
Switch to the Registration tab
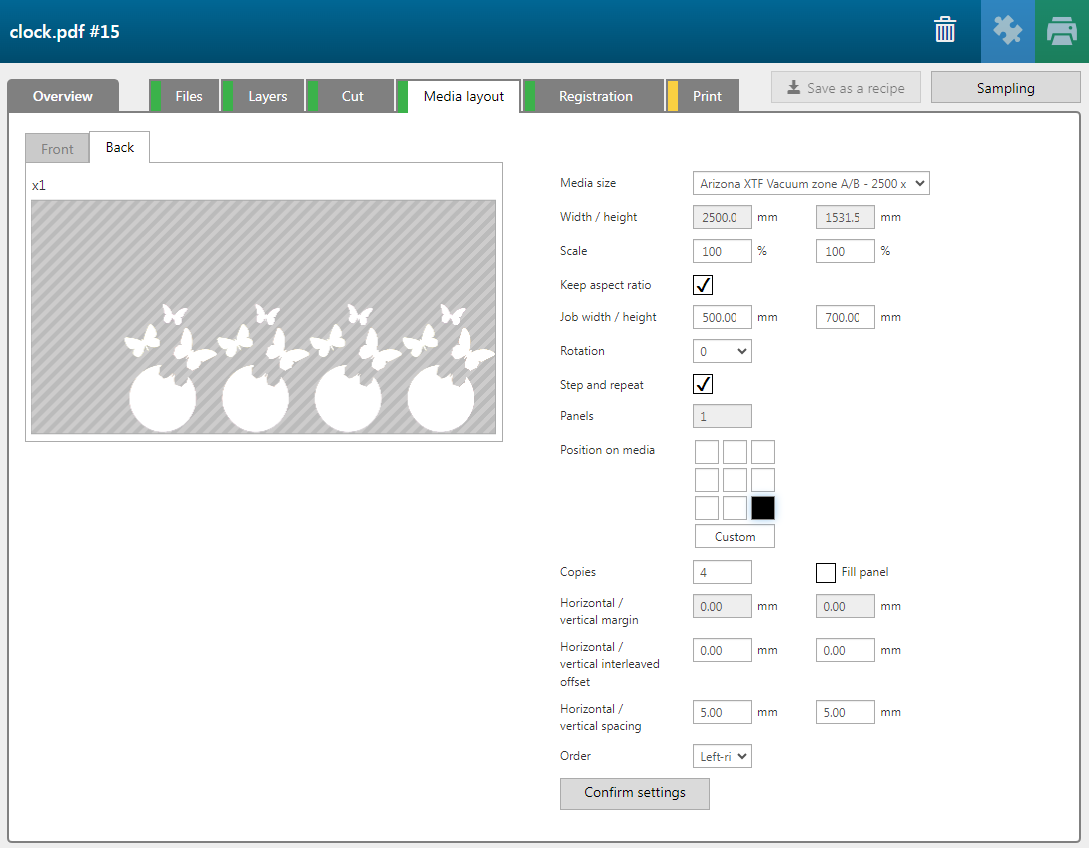pyautogui.click(x=595, y=96)
